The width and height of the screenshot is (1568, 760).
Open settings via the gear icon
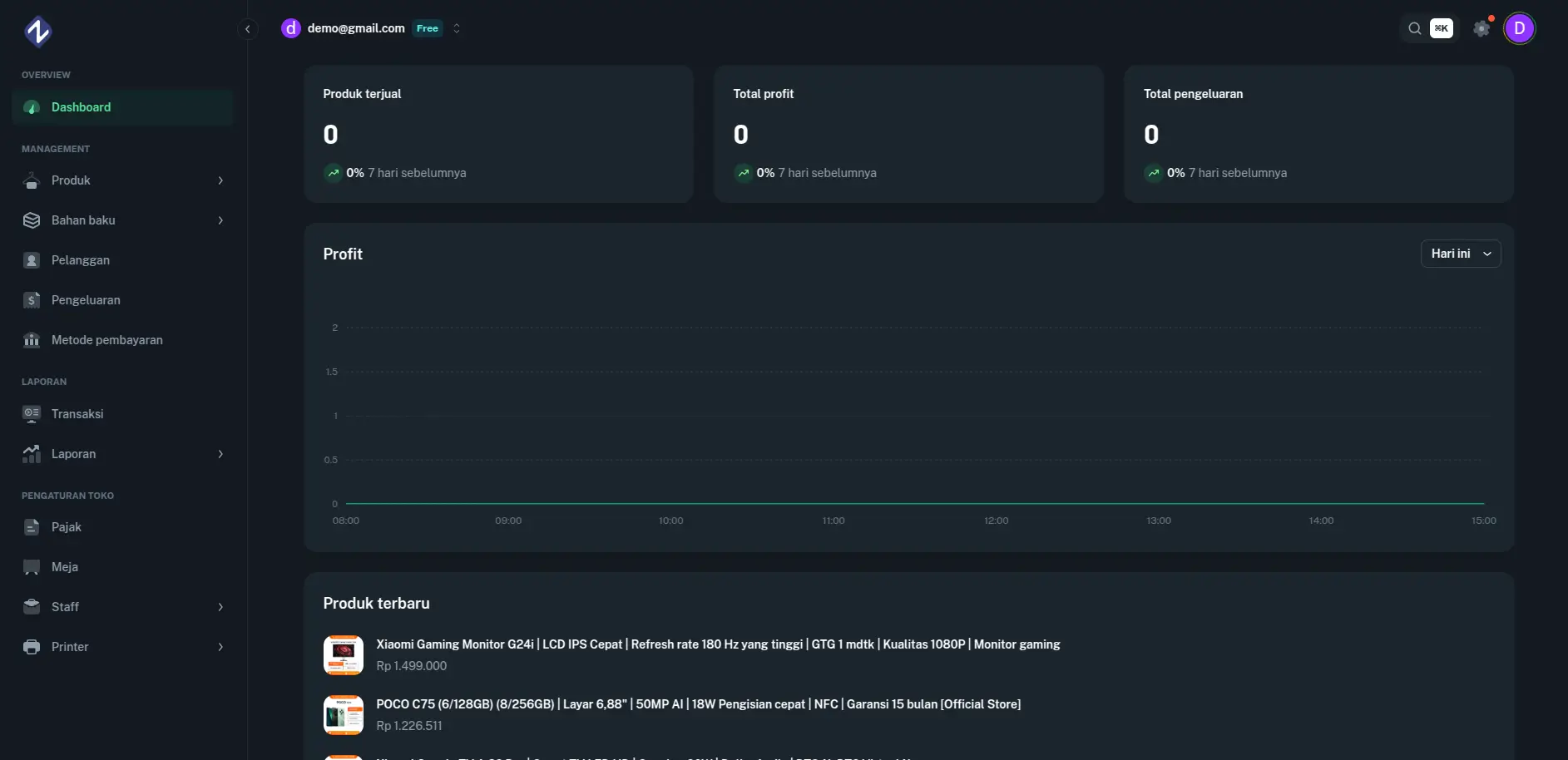(1481, 28)
